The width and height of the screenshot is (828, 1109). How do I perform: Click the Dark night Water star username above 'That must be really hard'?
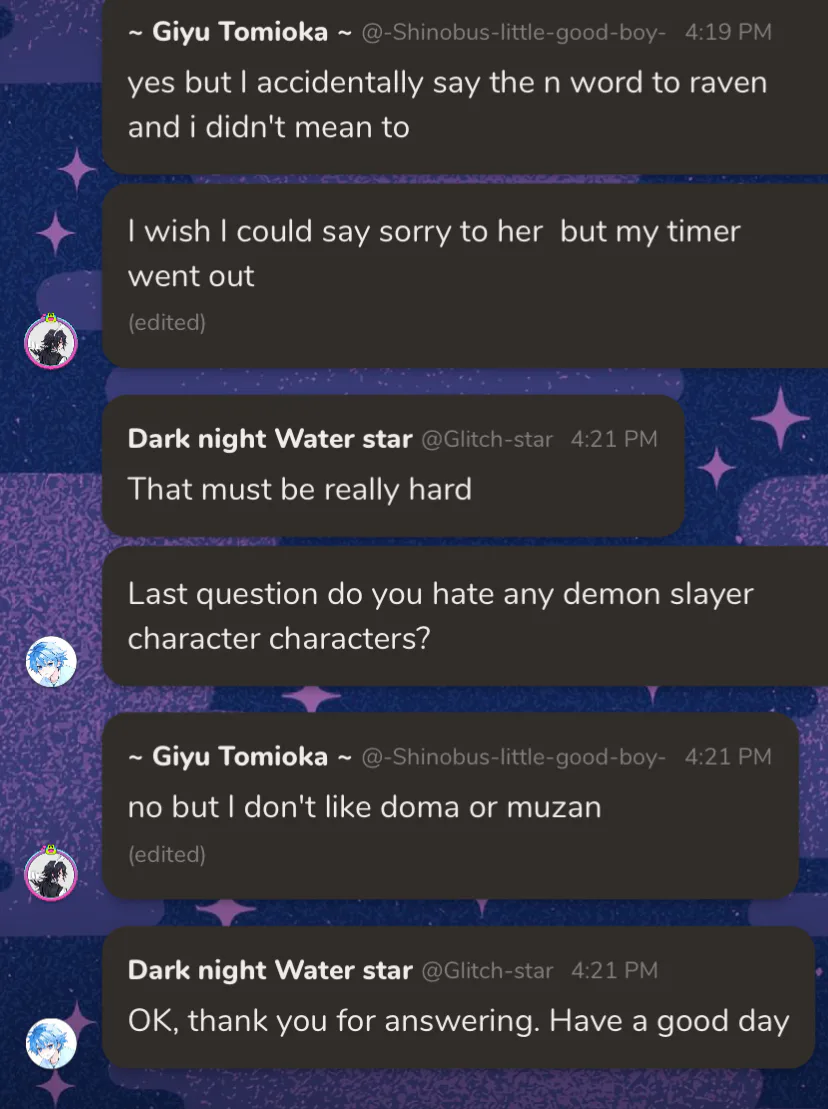click(x=270, y=439)
